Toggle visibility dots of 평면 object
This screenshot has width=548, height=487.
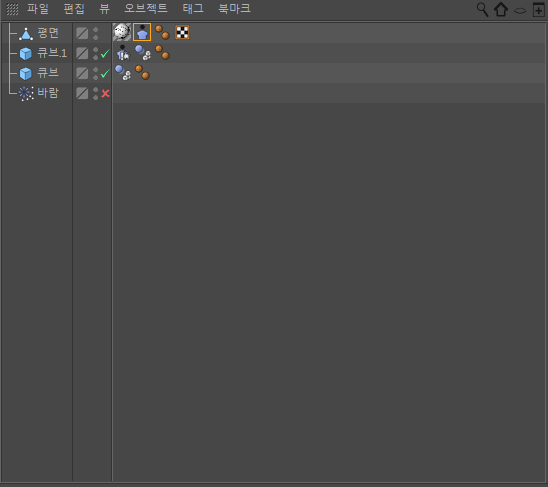click(96, 34)
